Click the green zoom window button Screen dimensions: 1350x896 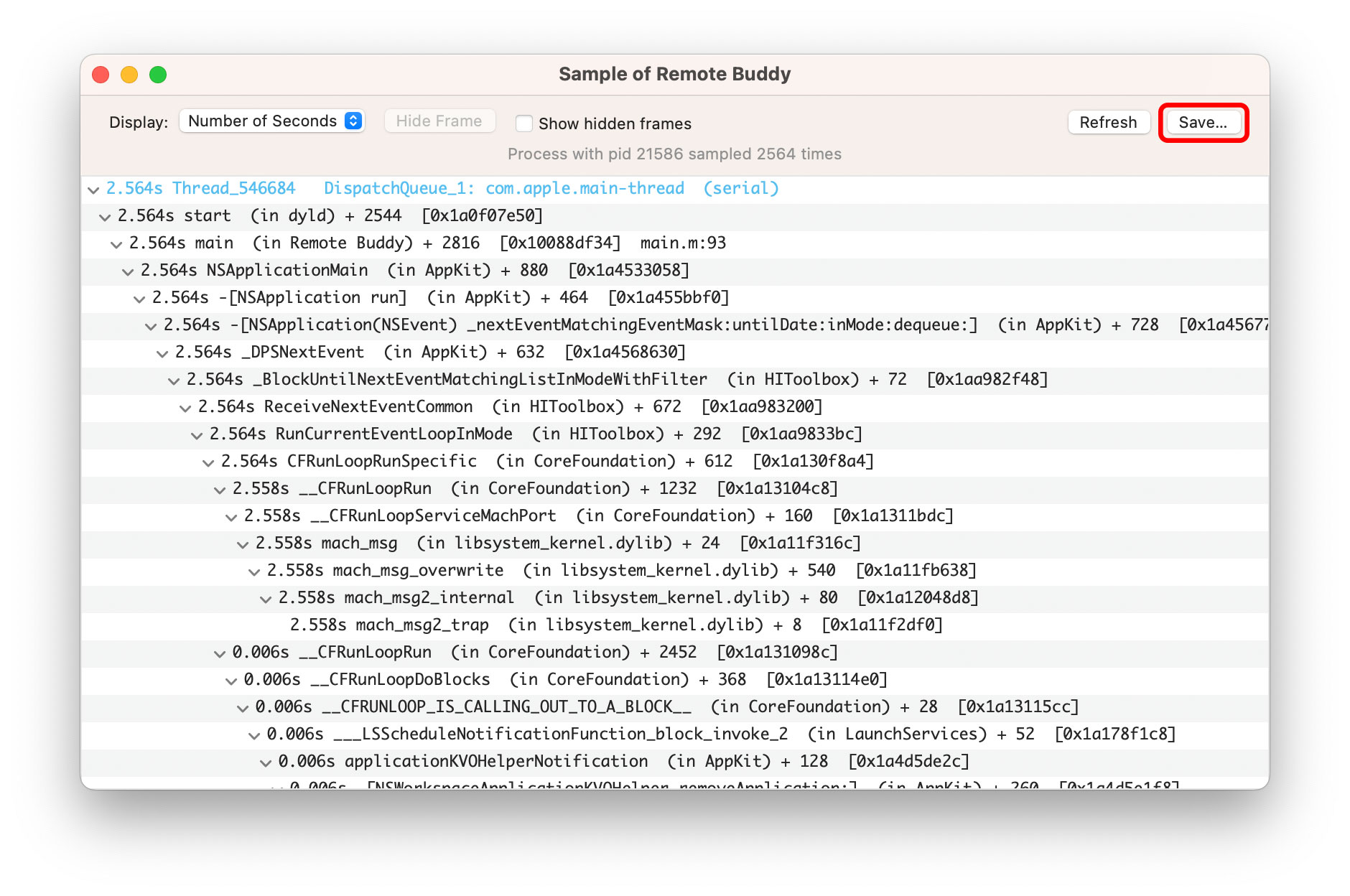click(158, 75)
